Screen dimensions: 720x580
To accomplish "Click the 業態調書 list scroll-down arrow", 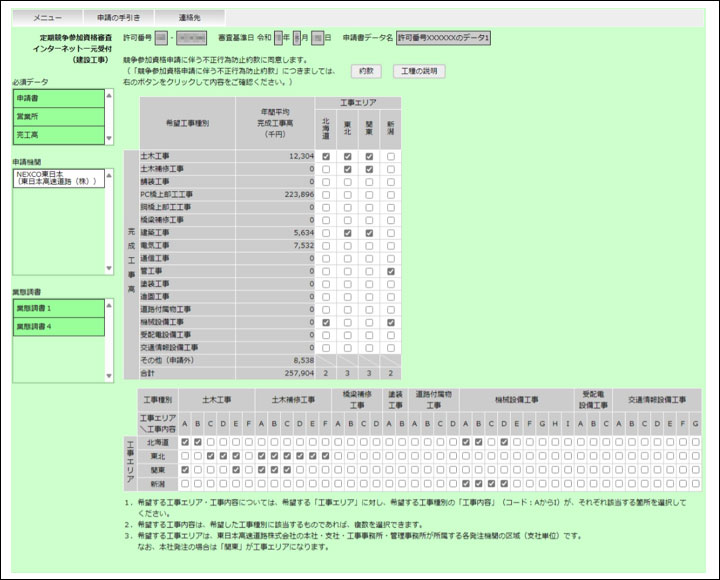I will pos(109,376).
